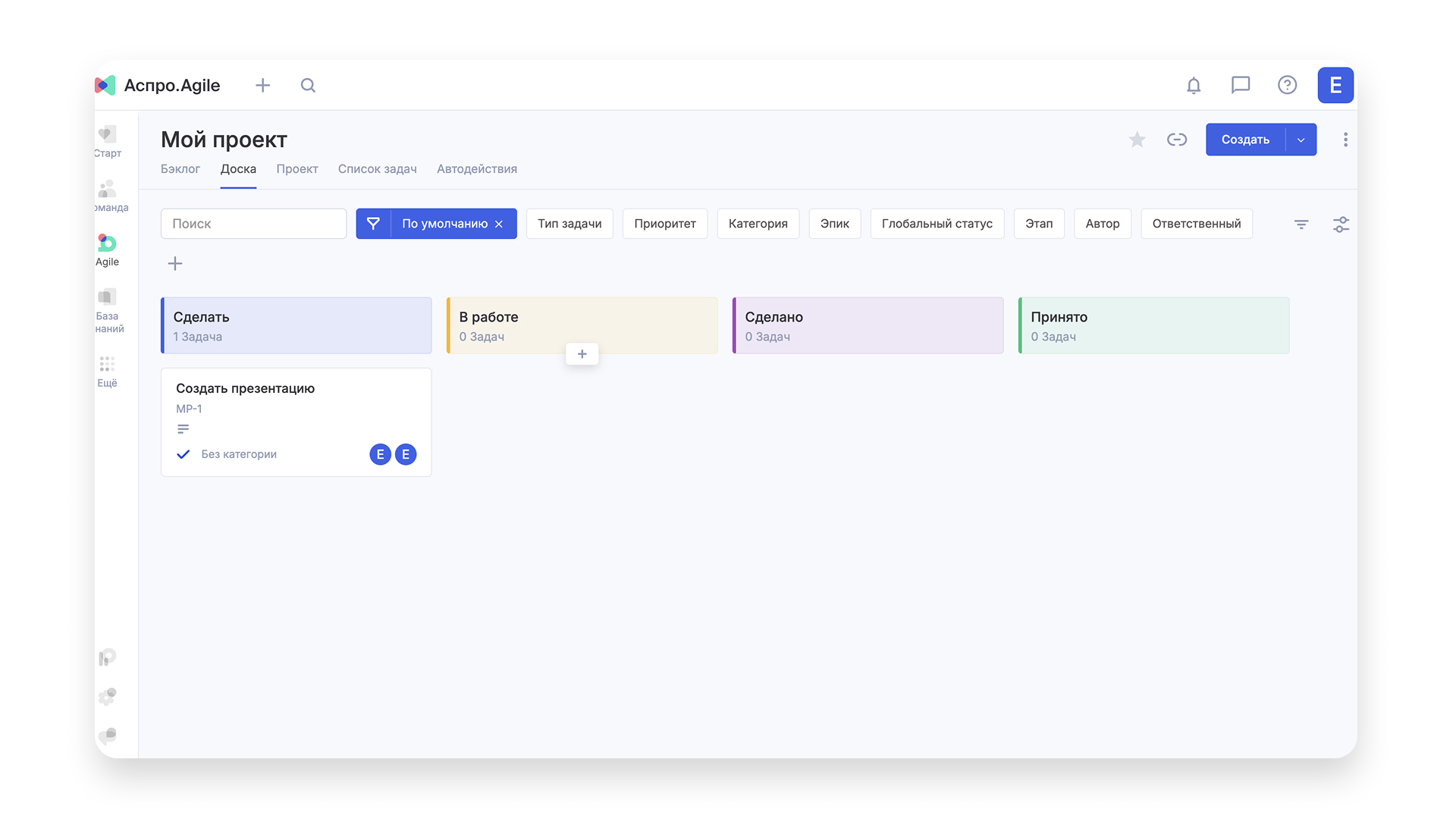Open the Глобальный статус filter dropdown
Image resolution: width=1456 pixels, height=819 pixels.
[x=937, y=224]
